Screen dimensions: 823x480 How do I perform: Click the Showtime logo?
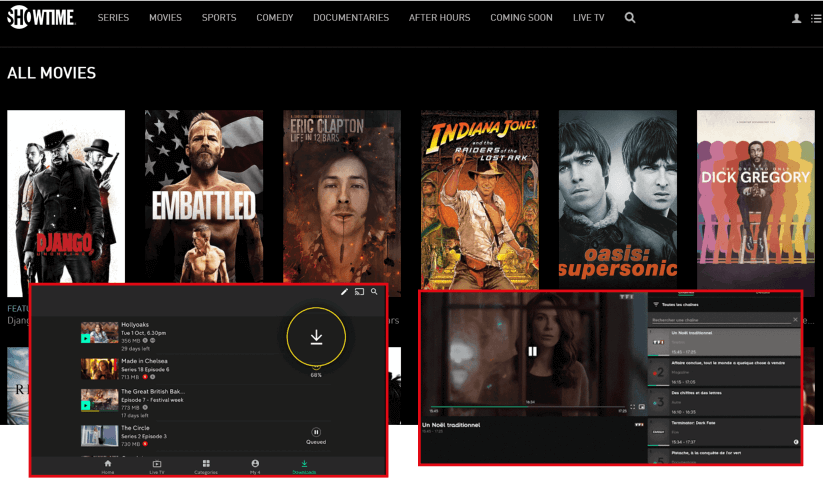(41, 17)
